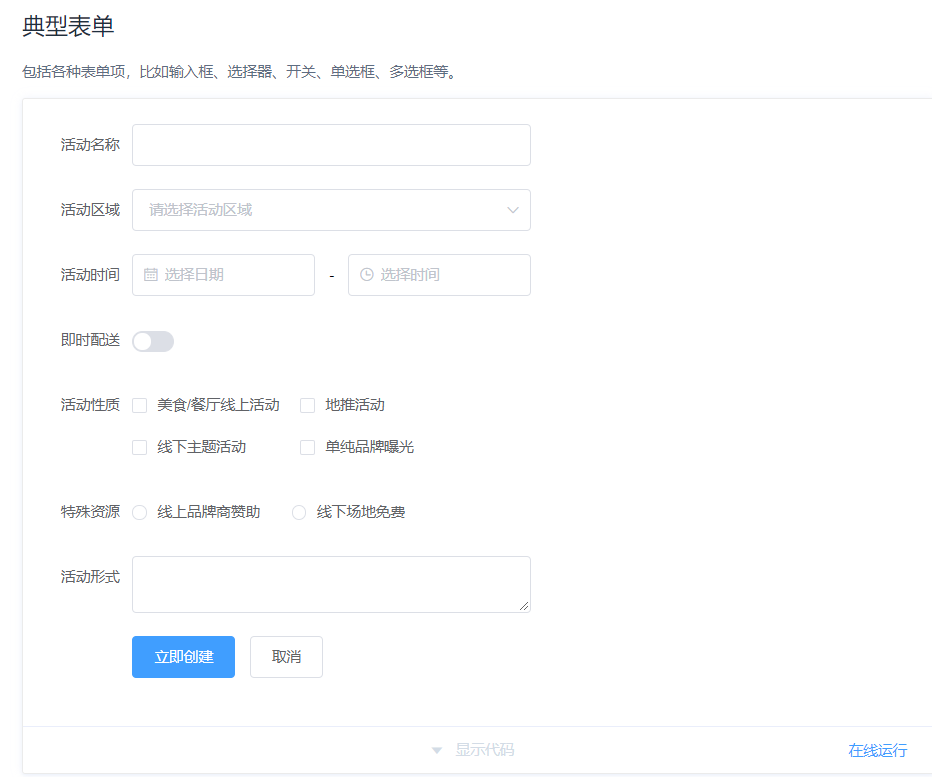
Task: Click the chevron icon beside 显示代码
Action: [437, 749]
